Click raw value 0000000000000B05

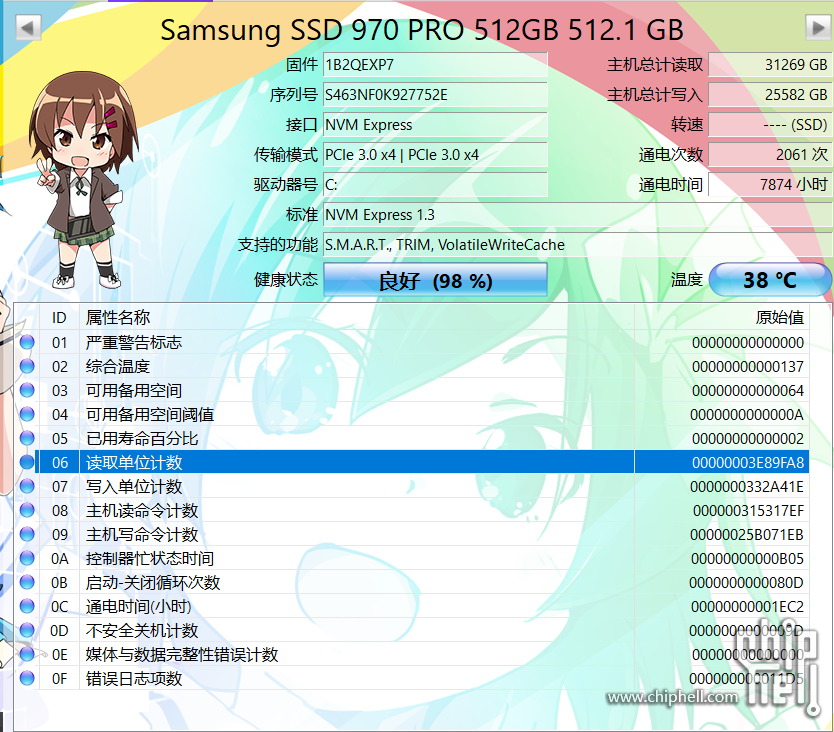pyautogui.click(x=747, y=559)
